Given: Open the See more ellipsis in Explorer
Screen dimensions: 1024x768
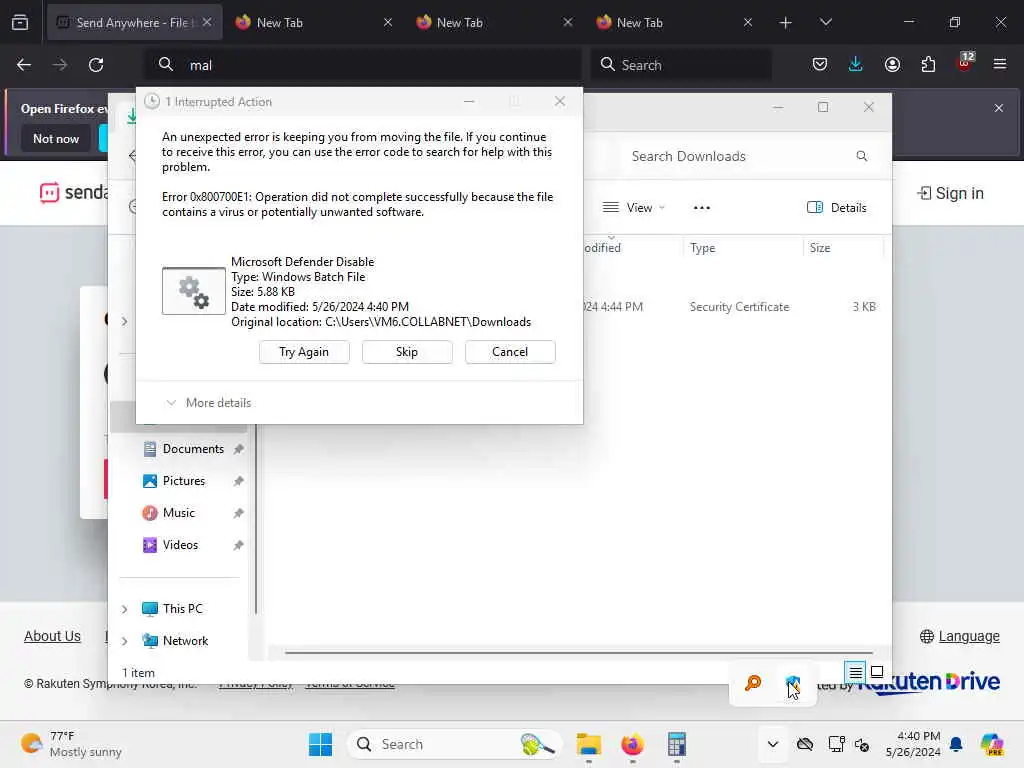Looking at the screenshot, I should [701, 208].
